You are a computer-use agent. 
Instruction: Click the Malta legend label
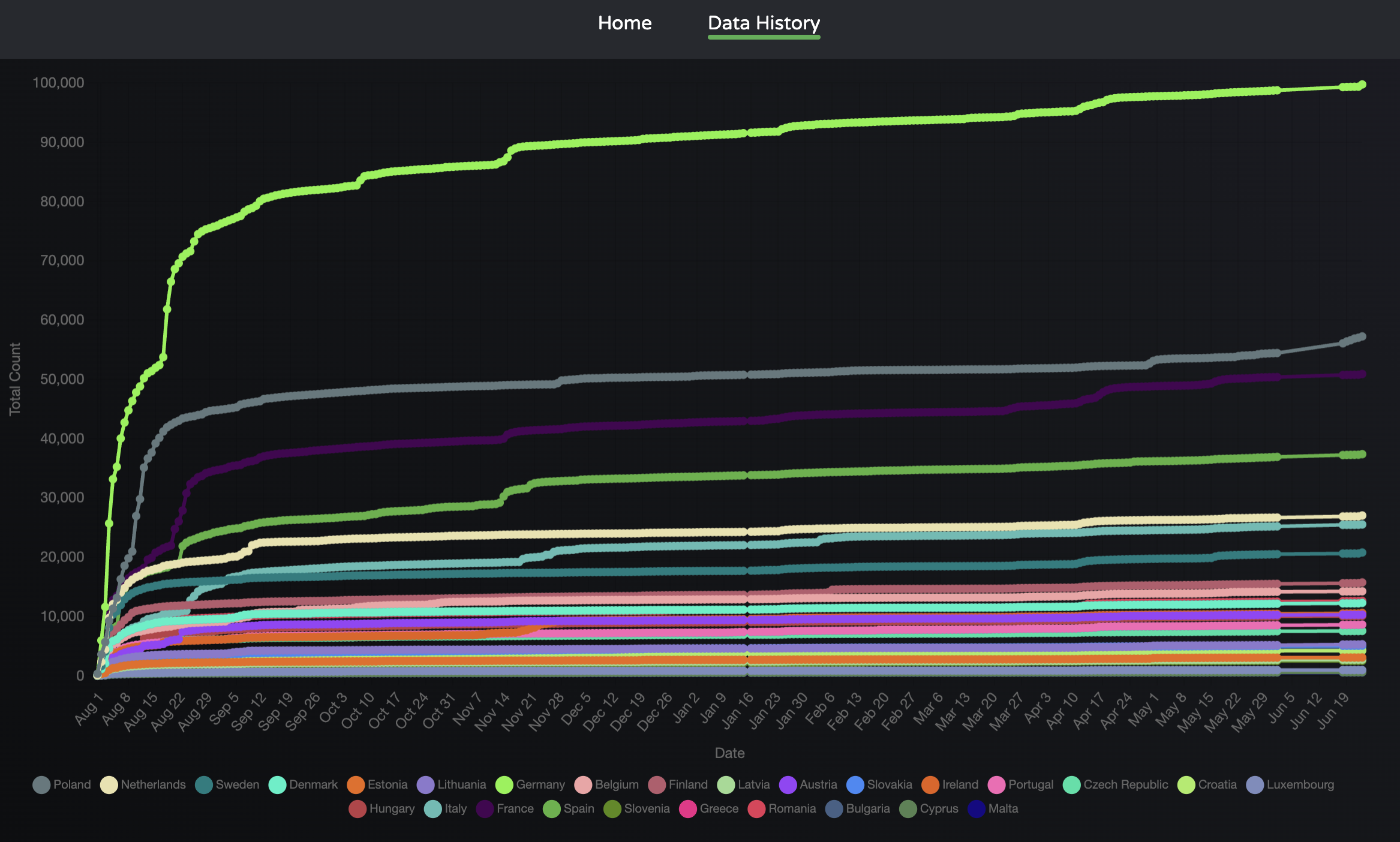point(1003,808)
